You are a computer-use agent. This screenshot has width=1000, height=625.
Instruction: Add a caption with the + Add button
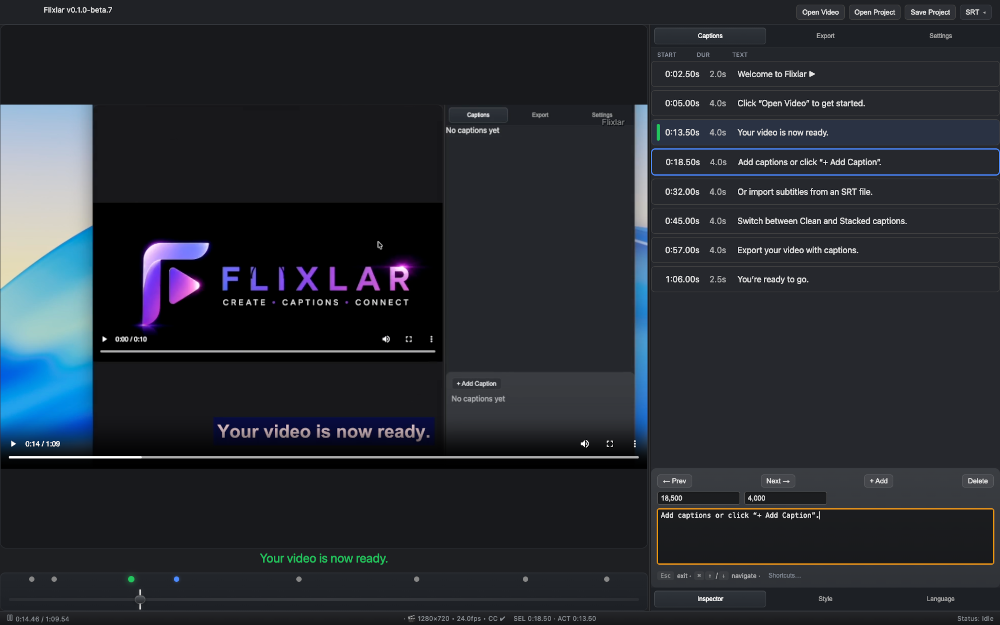pyautogui.click(x=878, y=481)
